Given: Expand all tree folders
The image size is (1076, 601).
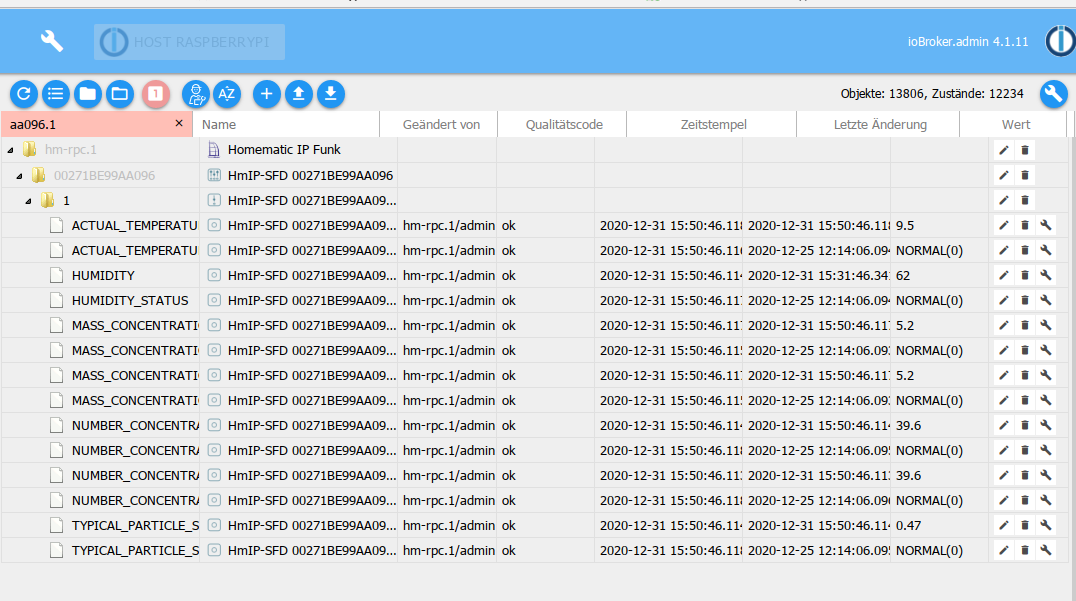Looking at the screenshot, I should [120, 94].
